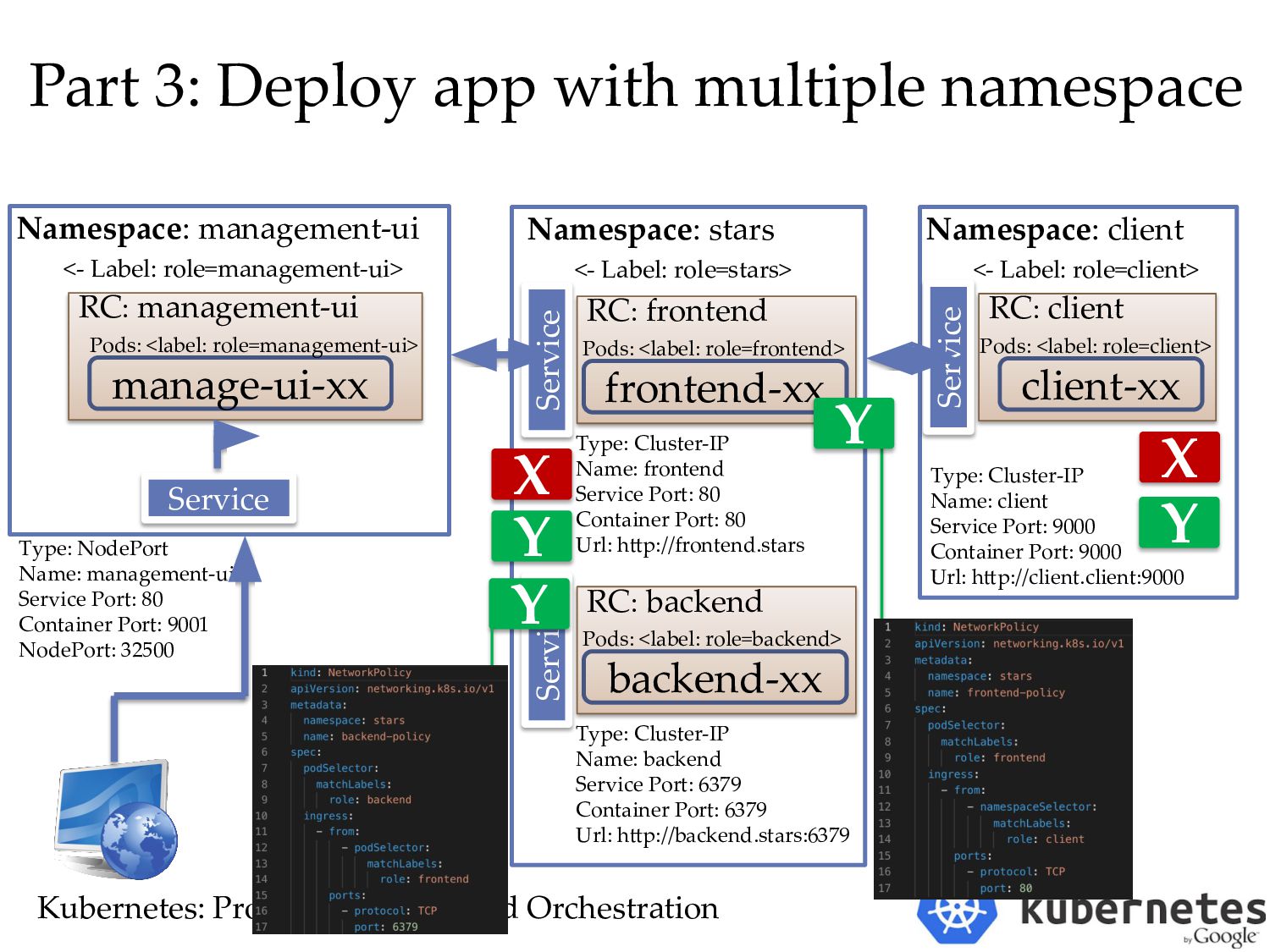Click the Name: client text
The height and width of the screenshot is (952, 1270).
click(989, 501)
